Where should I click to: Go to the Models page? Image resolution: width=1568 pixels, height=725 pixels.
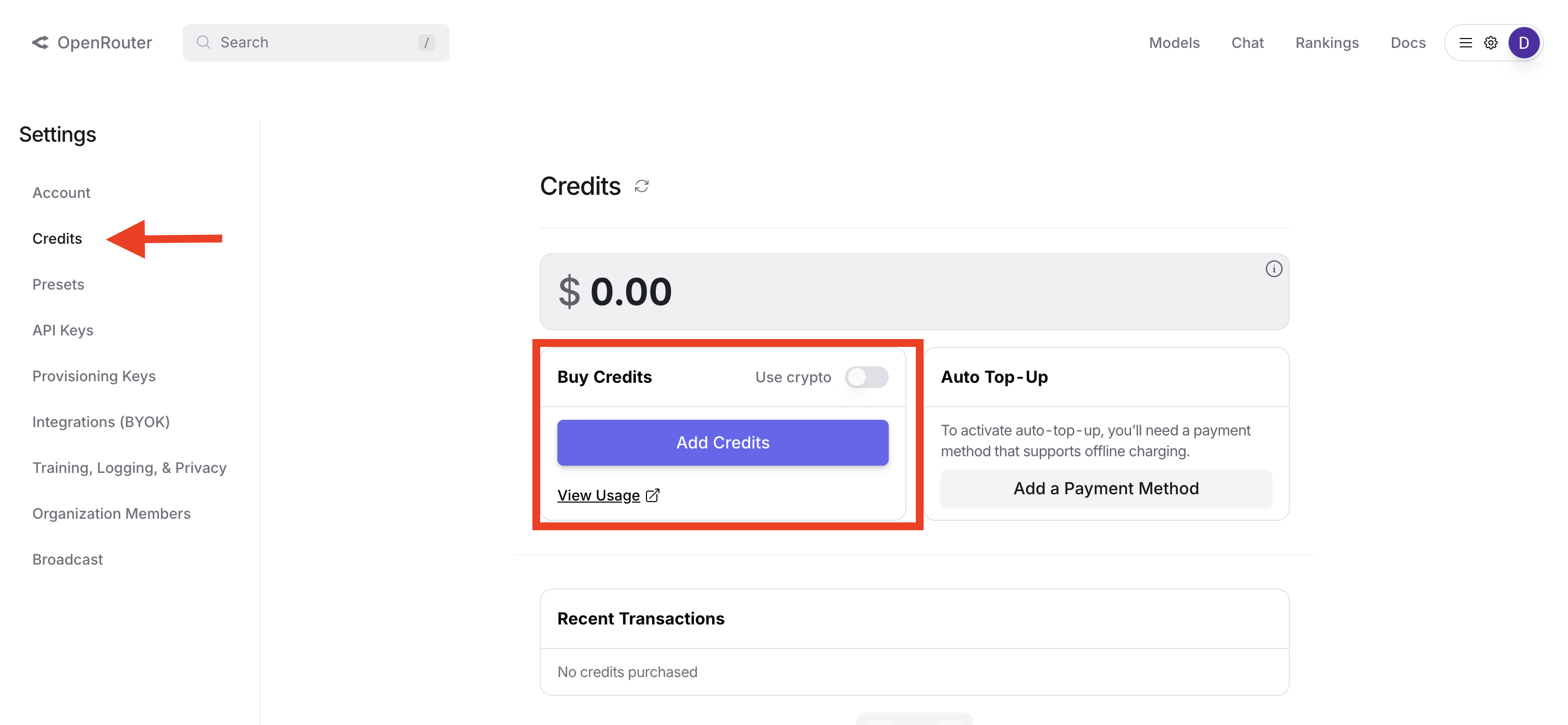[x=1174, y=43]
